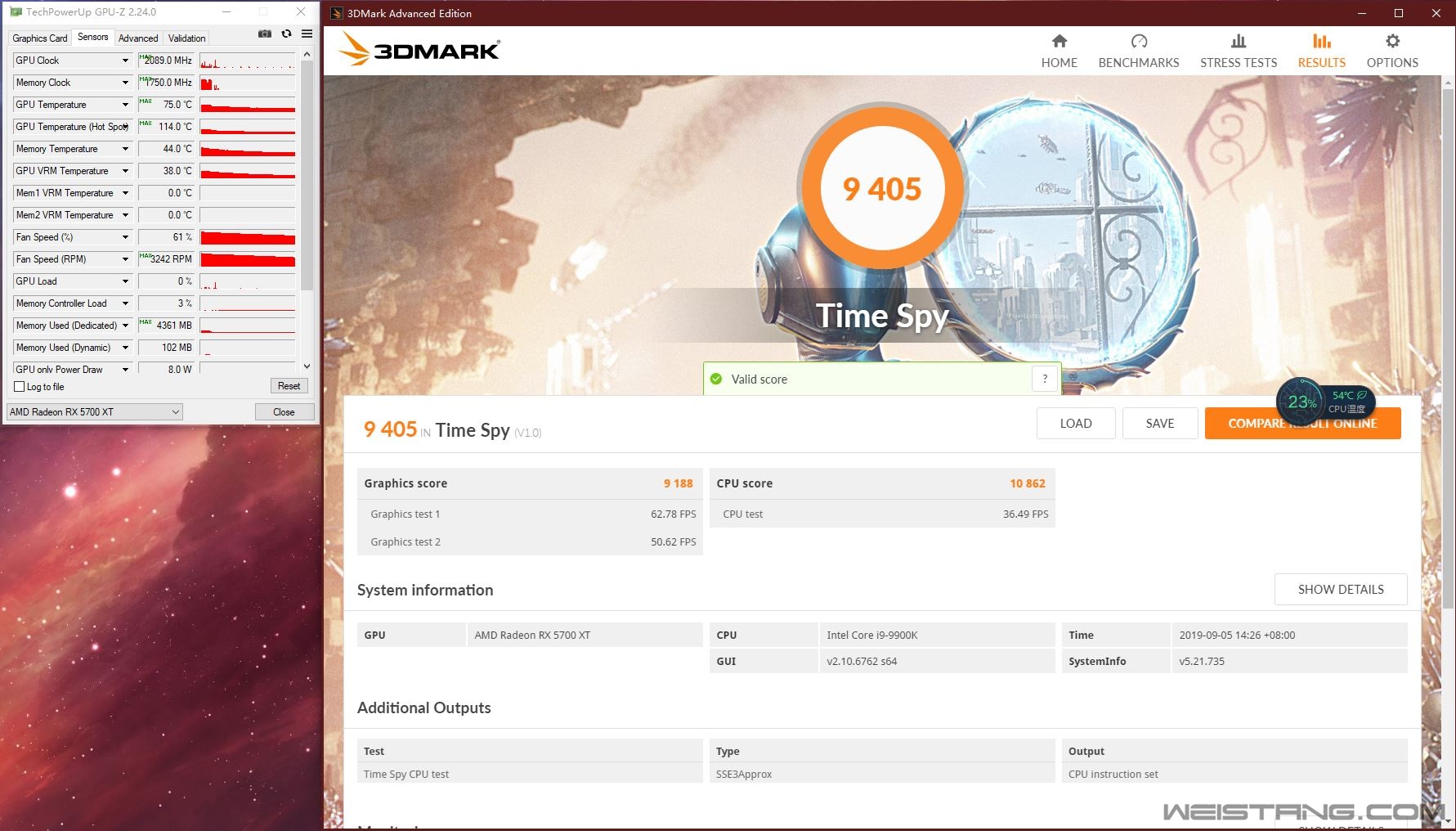Click the Reset button in GPU-Z
This screenshot has height=831, width=1456.
[289, 386]
